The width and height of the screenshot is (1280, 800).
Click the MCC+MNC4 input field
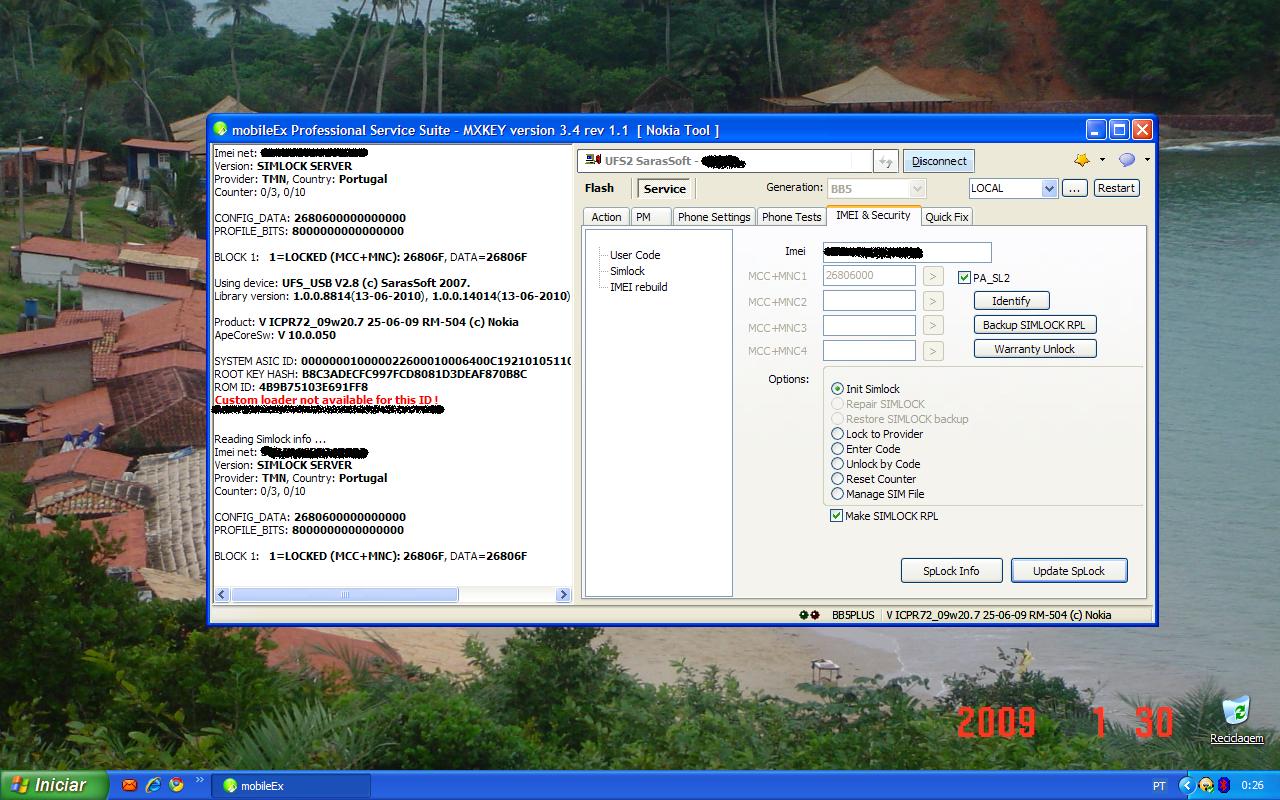[x=869, y=351]
